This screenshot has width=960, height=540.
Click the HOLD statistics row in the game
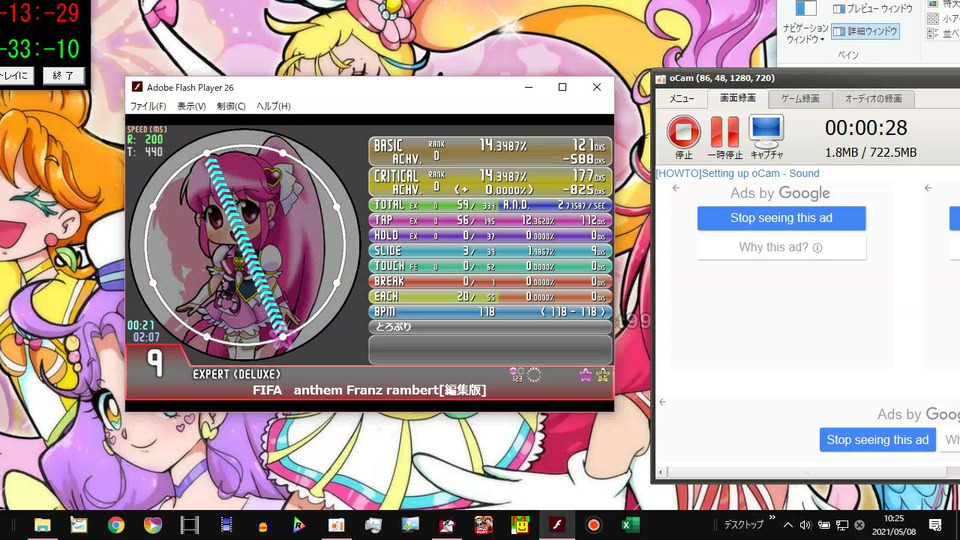coord(490,235)
